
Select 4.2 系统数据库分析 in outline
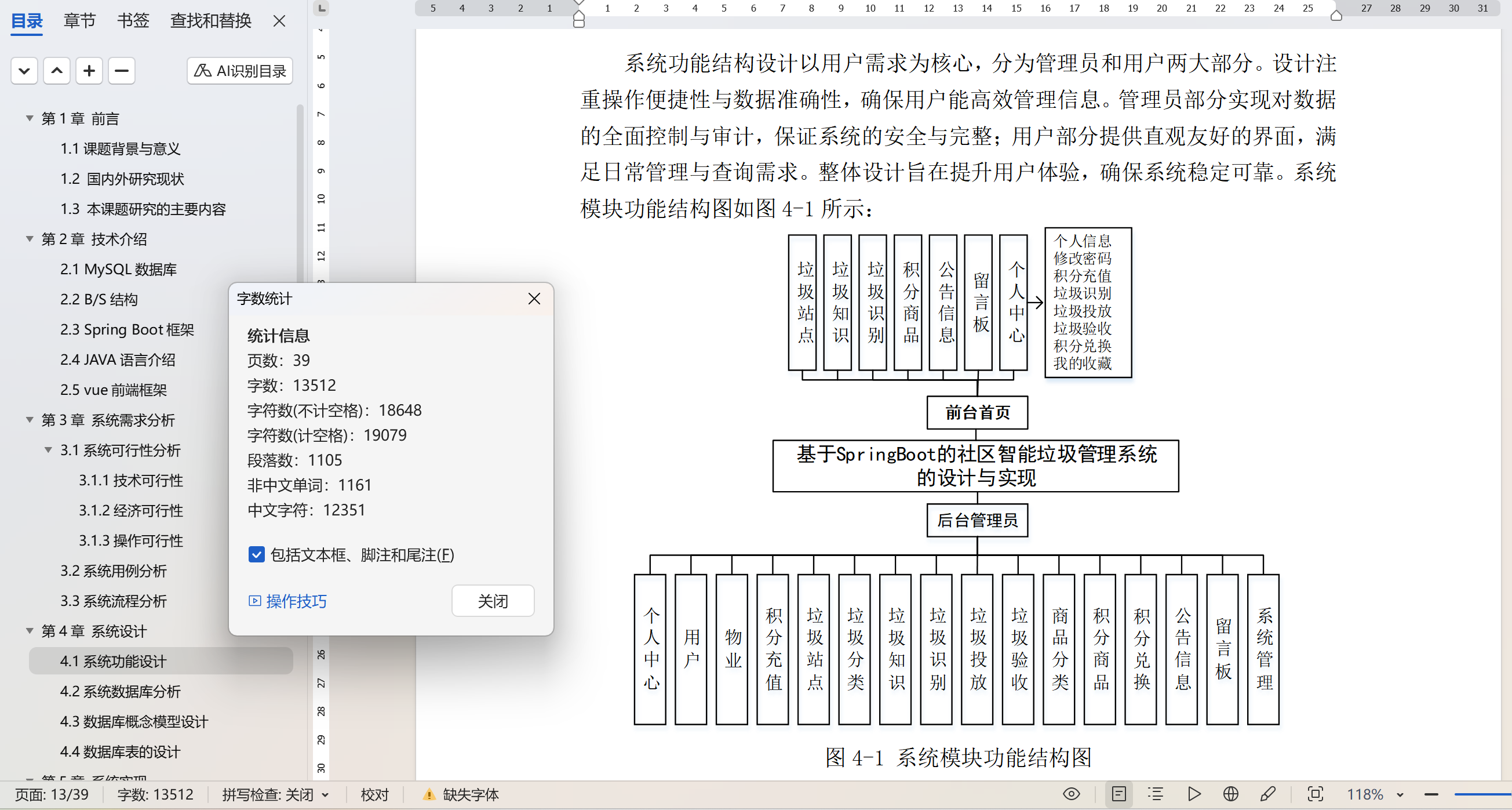pos(120,691)
